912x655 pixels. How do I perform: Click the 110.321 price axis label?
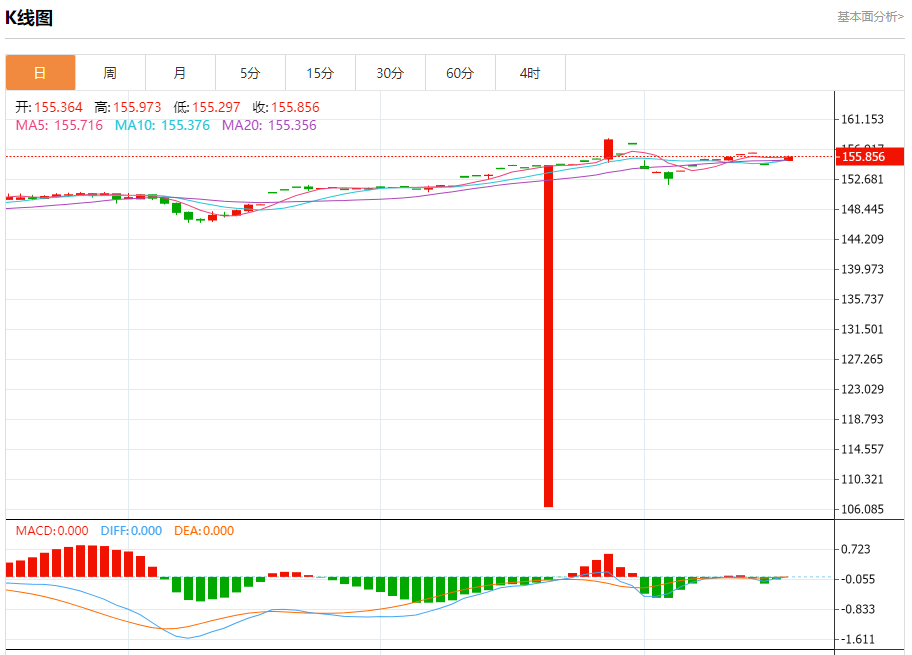(x=863, y=479)
